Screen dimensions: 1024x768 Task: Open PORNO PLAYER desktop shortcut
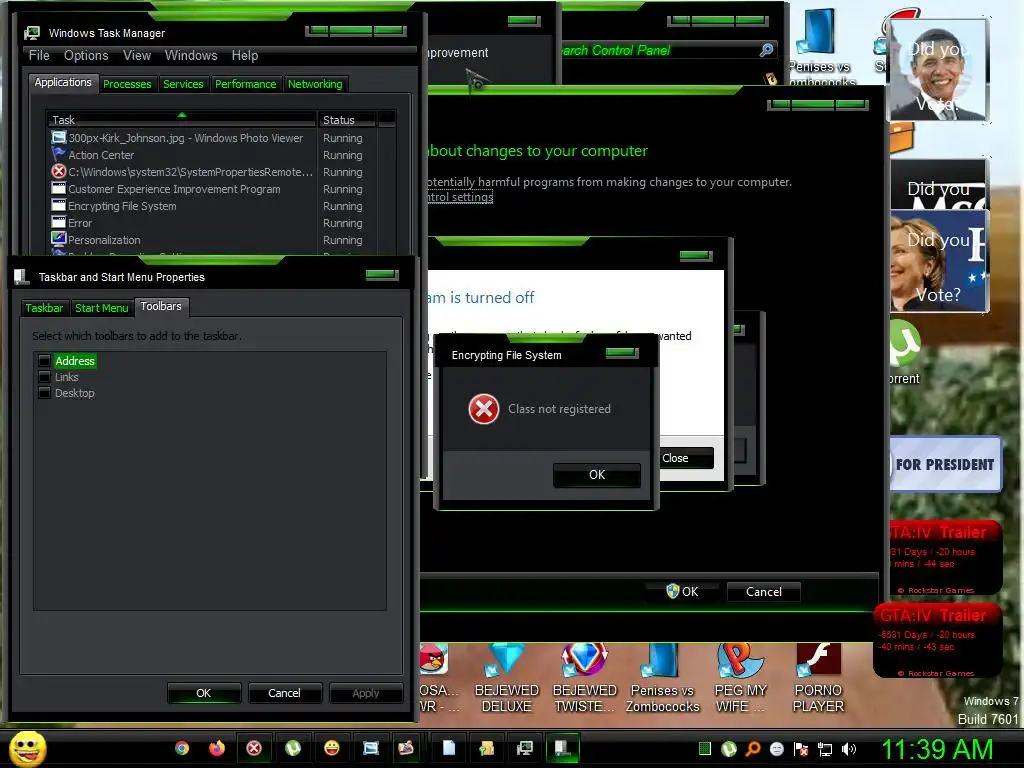click(x=818, y=678)
